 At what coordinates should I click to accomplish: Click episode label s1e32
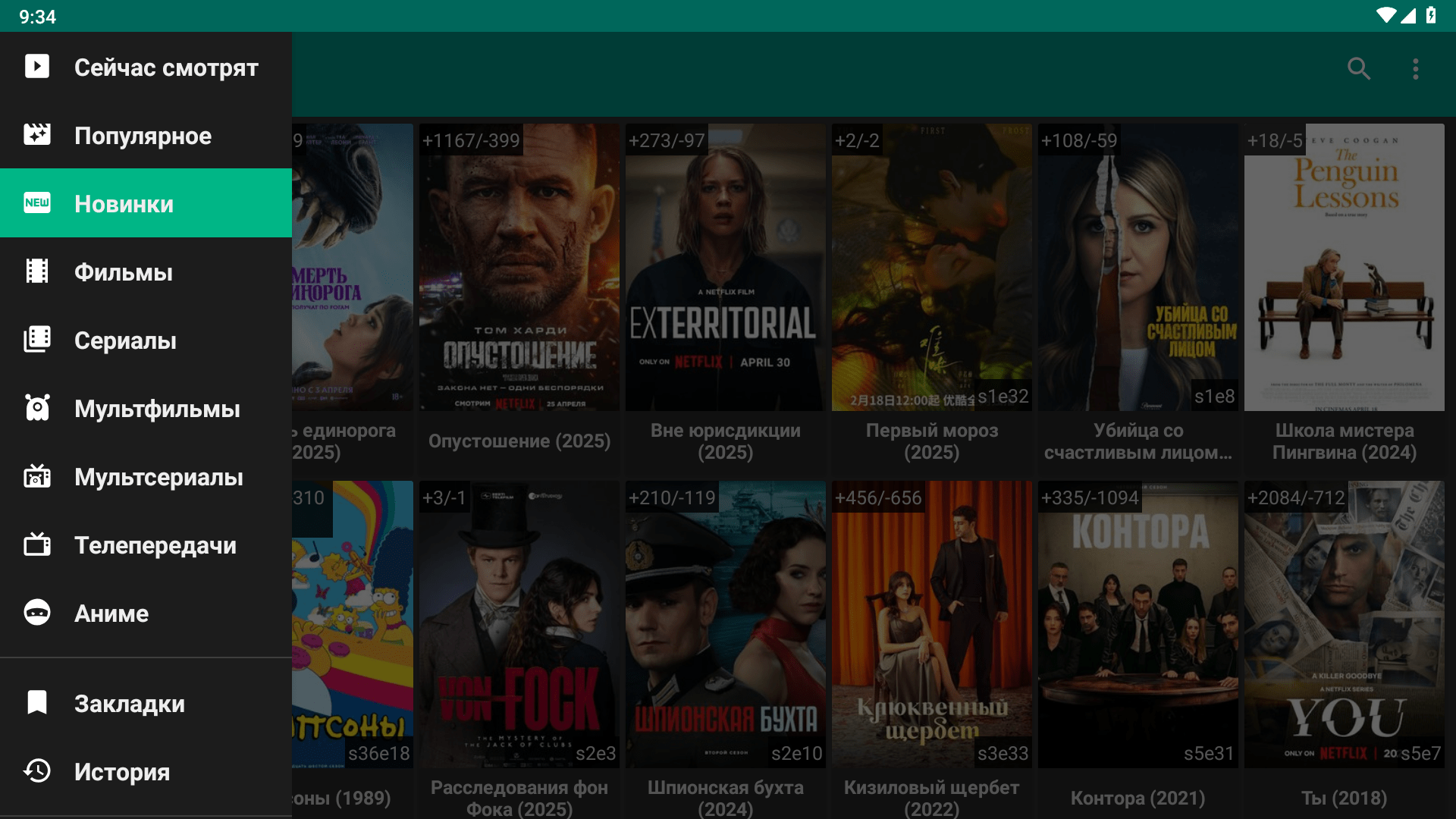point(1003,396)
